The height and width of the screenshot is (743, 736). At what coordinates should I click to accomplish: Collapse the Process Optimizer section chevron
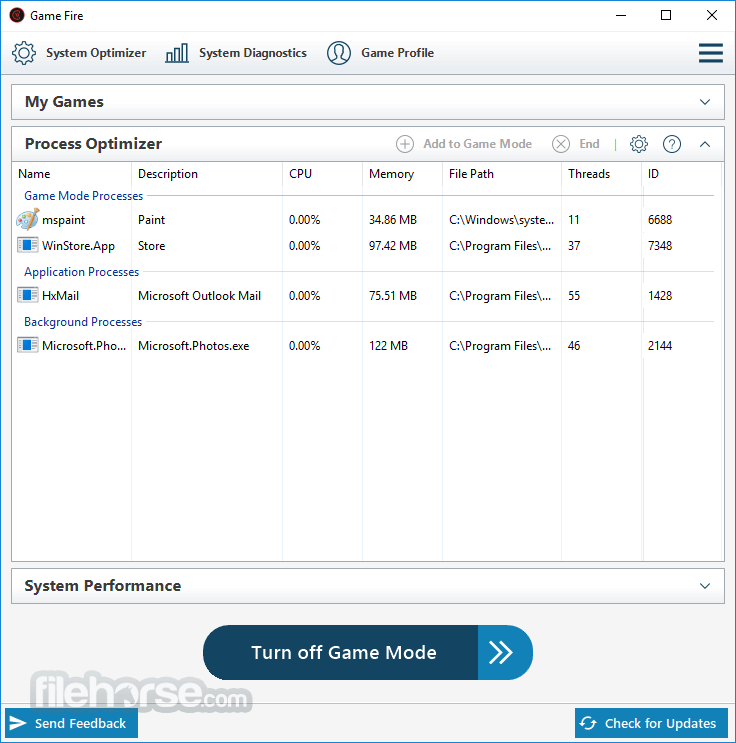click(705, 144)
